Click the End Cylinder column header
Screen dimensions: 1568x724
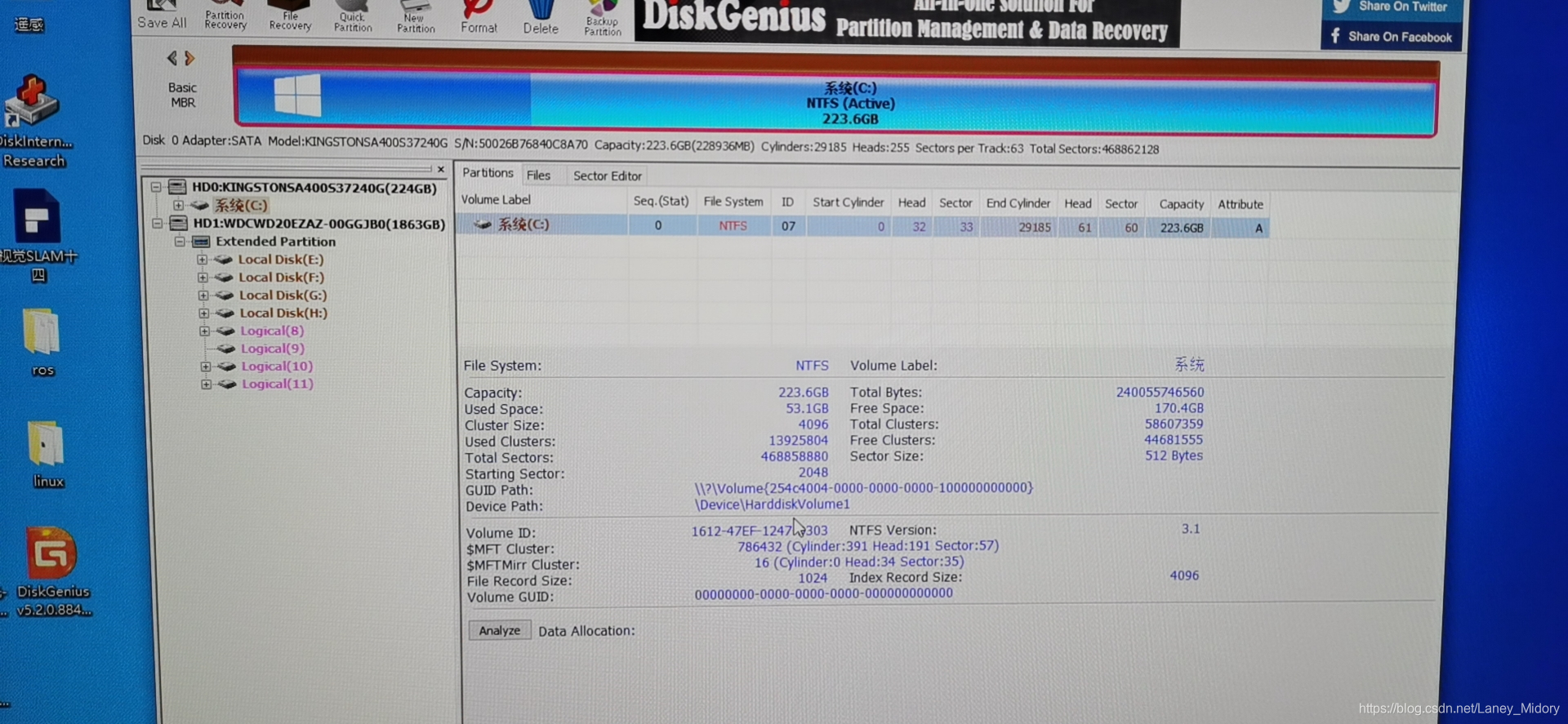point(1018,203)
